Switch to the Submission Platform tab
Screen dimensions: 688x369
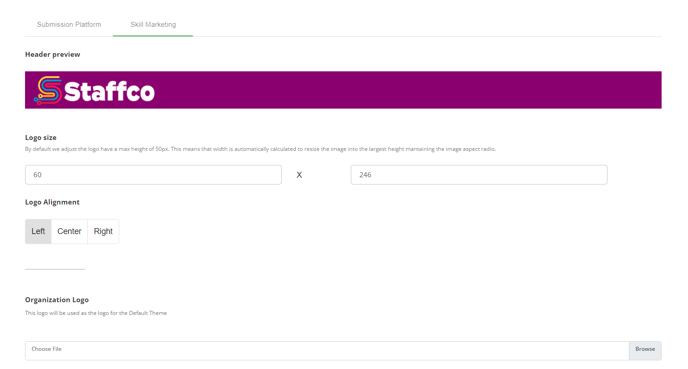click(69, 25)
